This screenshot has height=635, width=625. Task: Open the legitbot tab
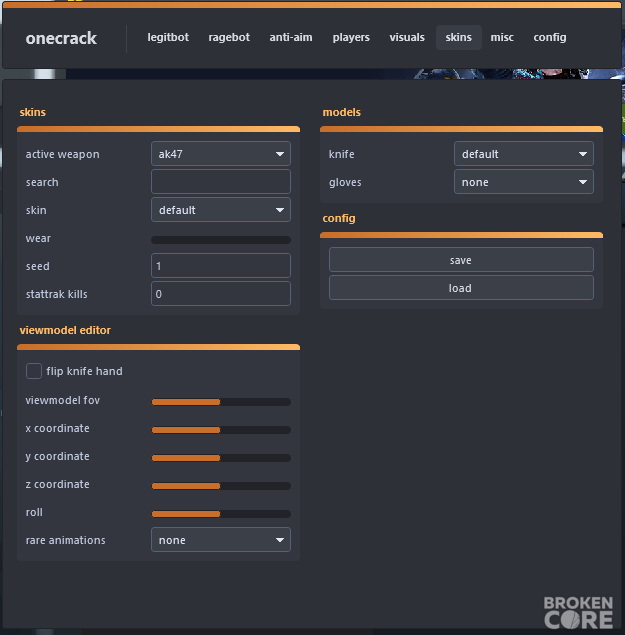(x=168, y=37)
